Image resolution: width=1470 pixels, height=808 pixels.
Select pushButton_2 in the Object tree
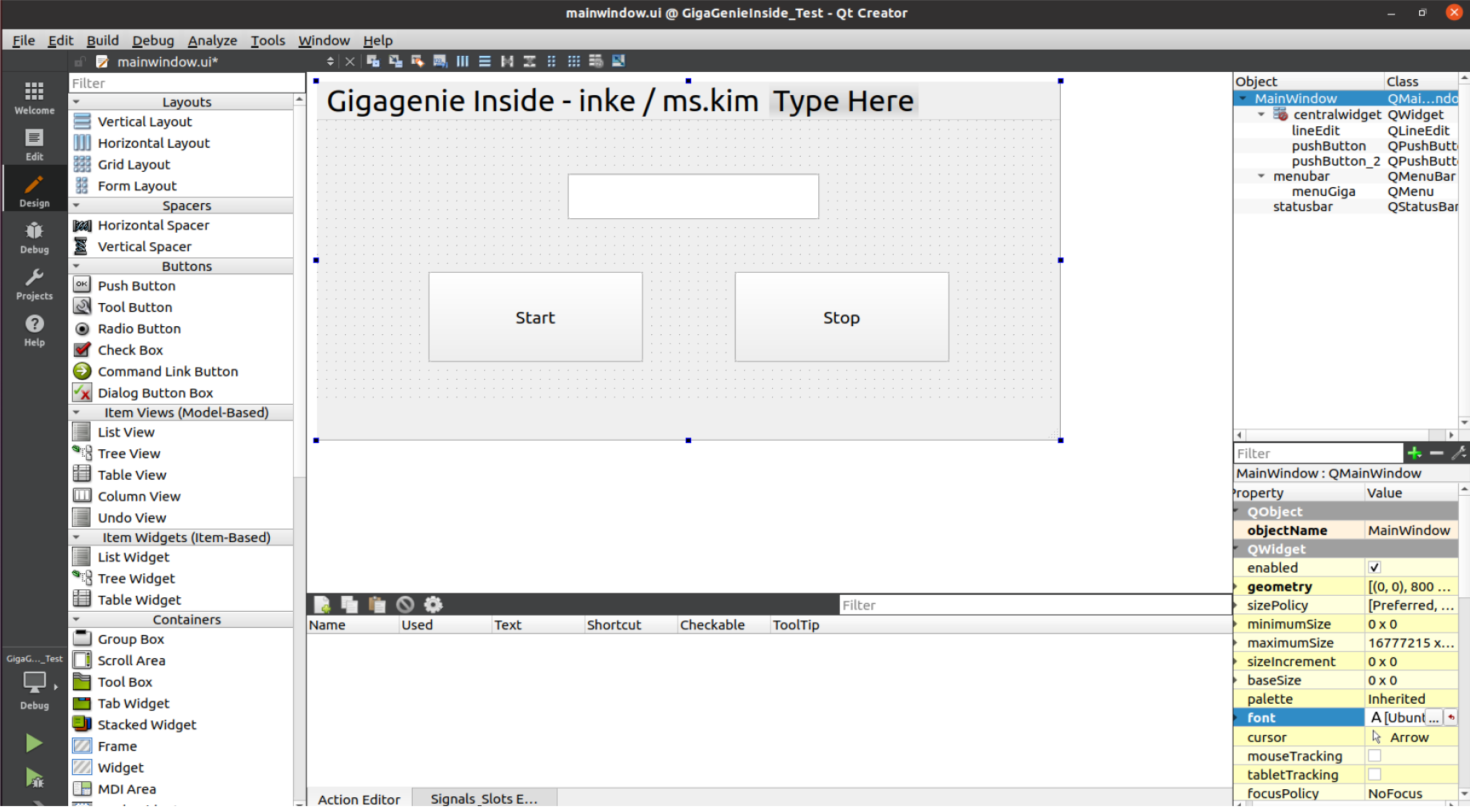coord(1335,161)
